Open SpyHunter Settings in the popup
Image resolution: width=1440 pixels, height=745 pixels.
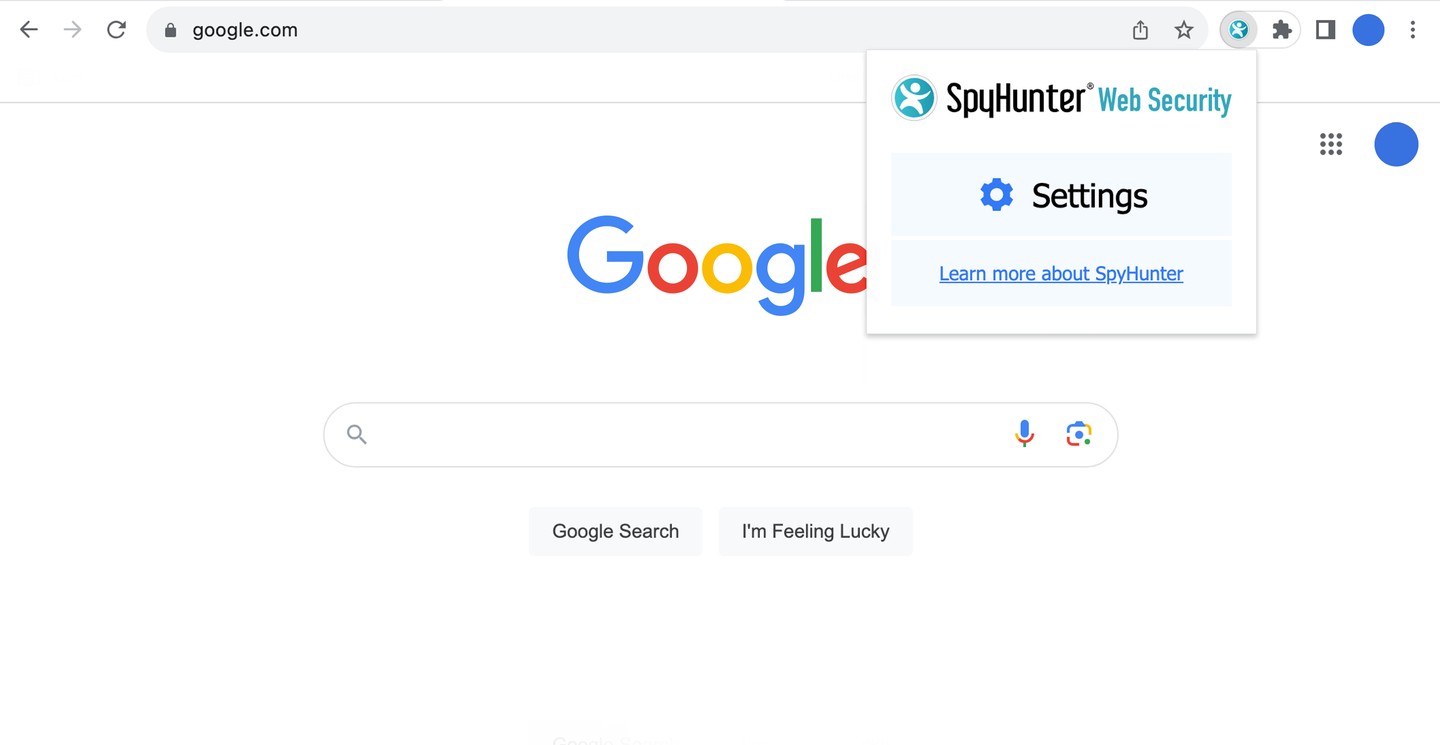[1061, 195]
